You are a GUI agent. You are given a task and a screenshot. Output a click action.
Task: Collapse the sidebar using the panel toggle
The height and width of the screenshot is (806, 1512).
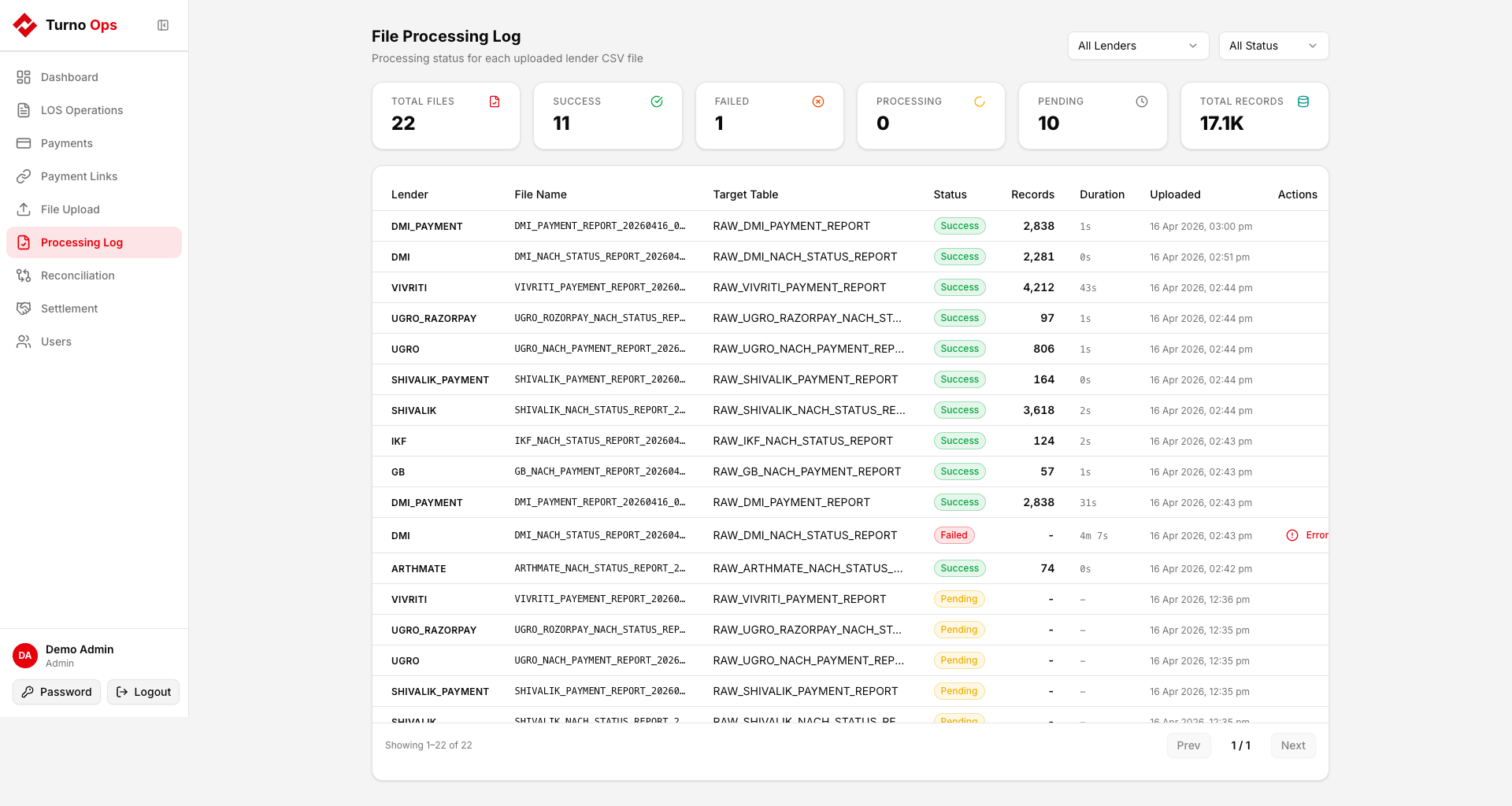pyautogui.click(x=163, y=24)
